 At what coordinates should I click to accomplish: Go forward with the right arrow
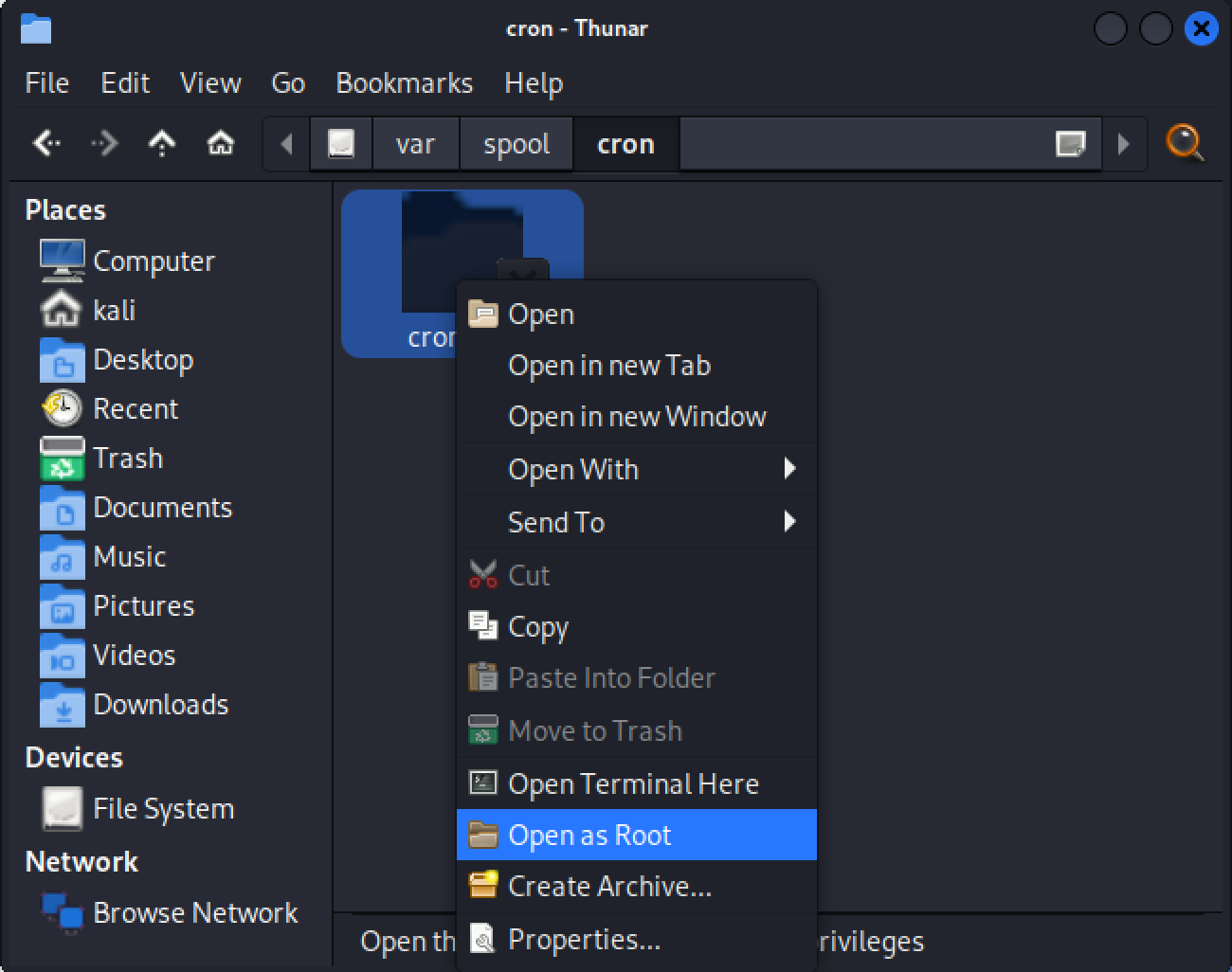point(104,144)
